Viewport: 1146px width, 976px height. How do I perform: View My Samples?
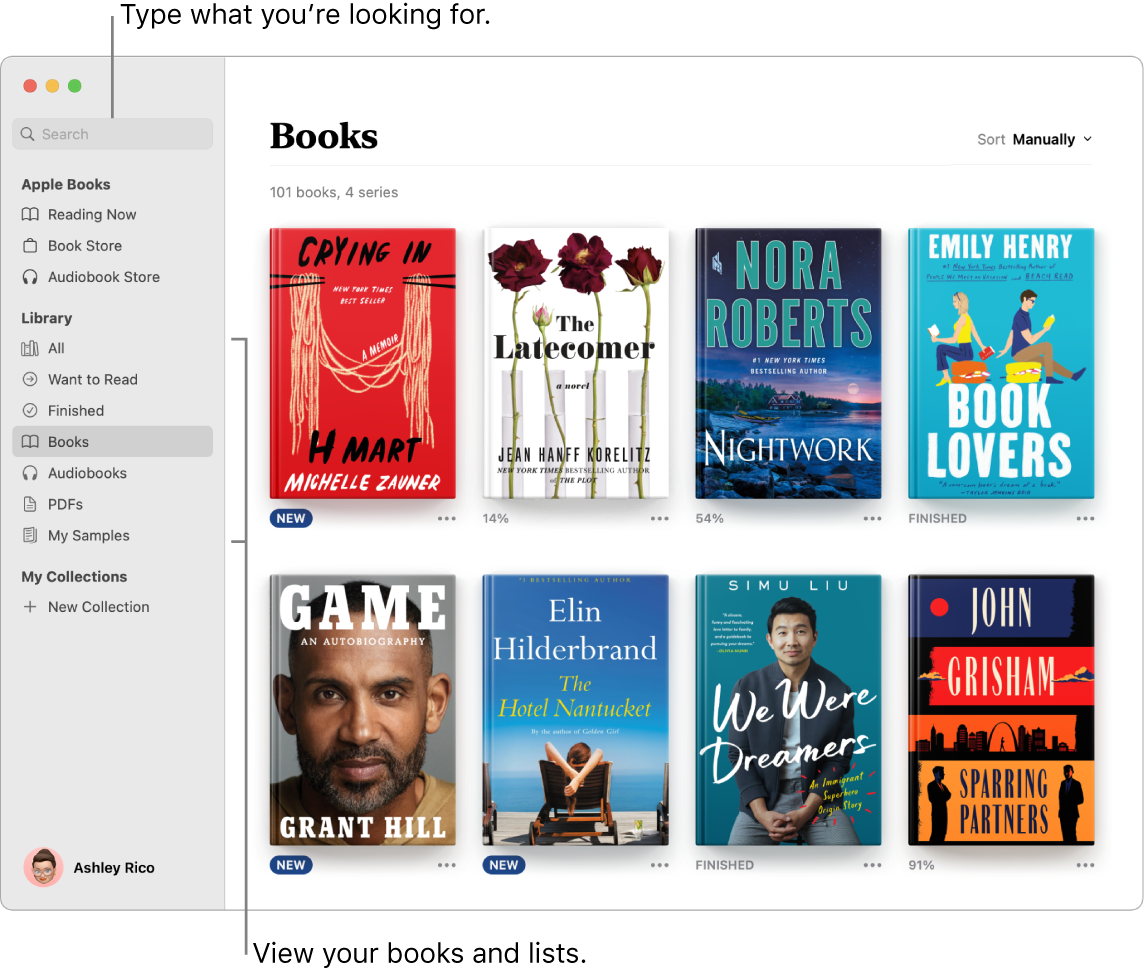pos(89,535)
